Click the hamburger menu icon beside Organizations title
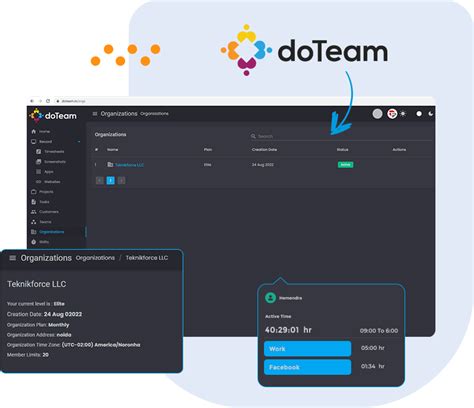Image resolution: width=474 pixels, height=408 pixels. pyautogui.click(x=95, y=114)
